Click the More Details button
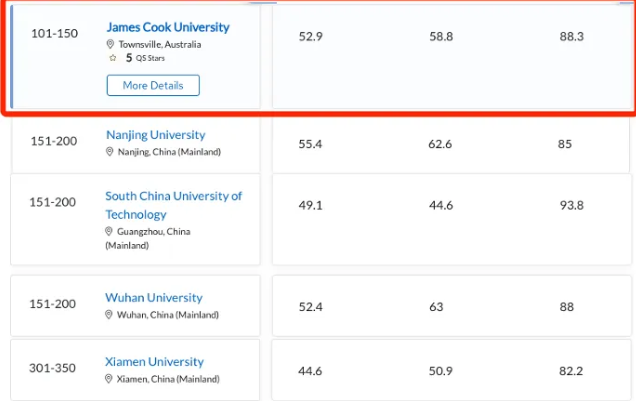The image size is (636, 401). click(x=153, y=86)
